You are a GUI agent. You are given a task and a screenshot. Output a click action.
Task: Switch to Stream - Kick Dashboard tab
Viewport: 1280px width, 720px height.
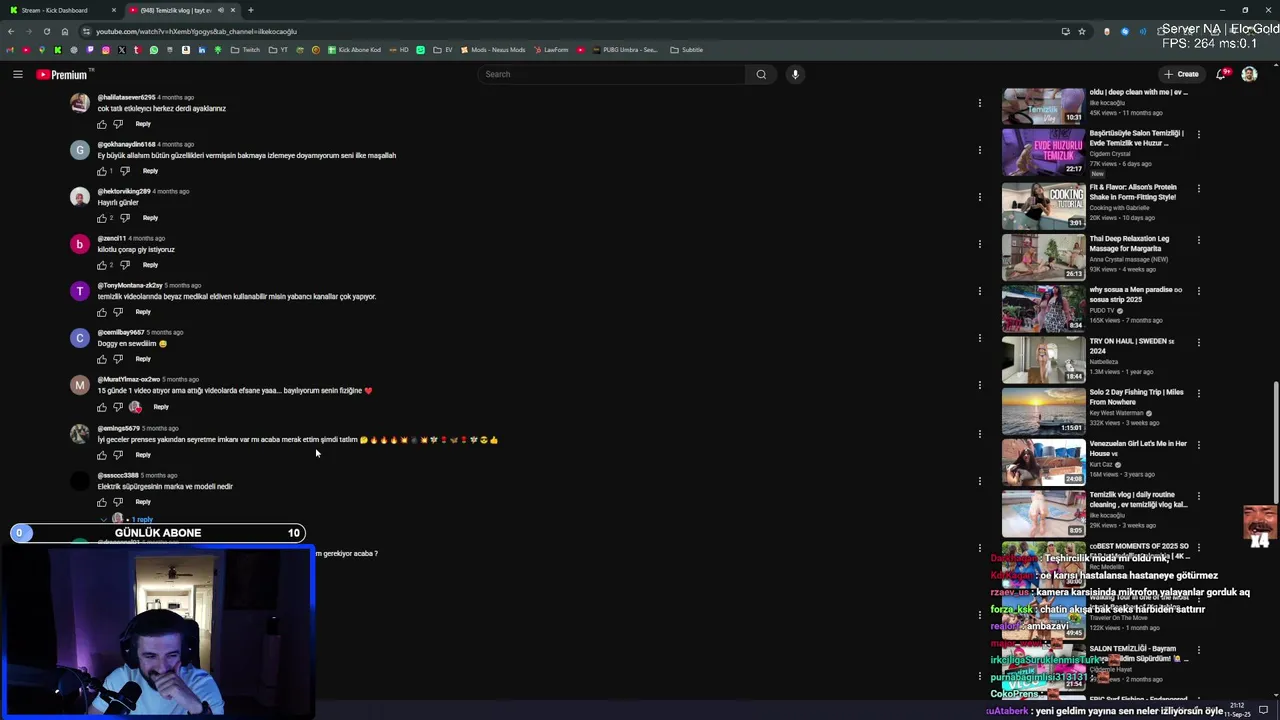point(60,10)
